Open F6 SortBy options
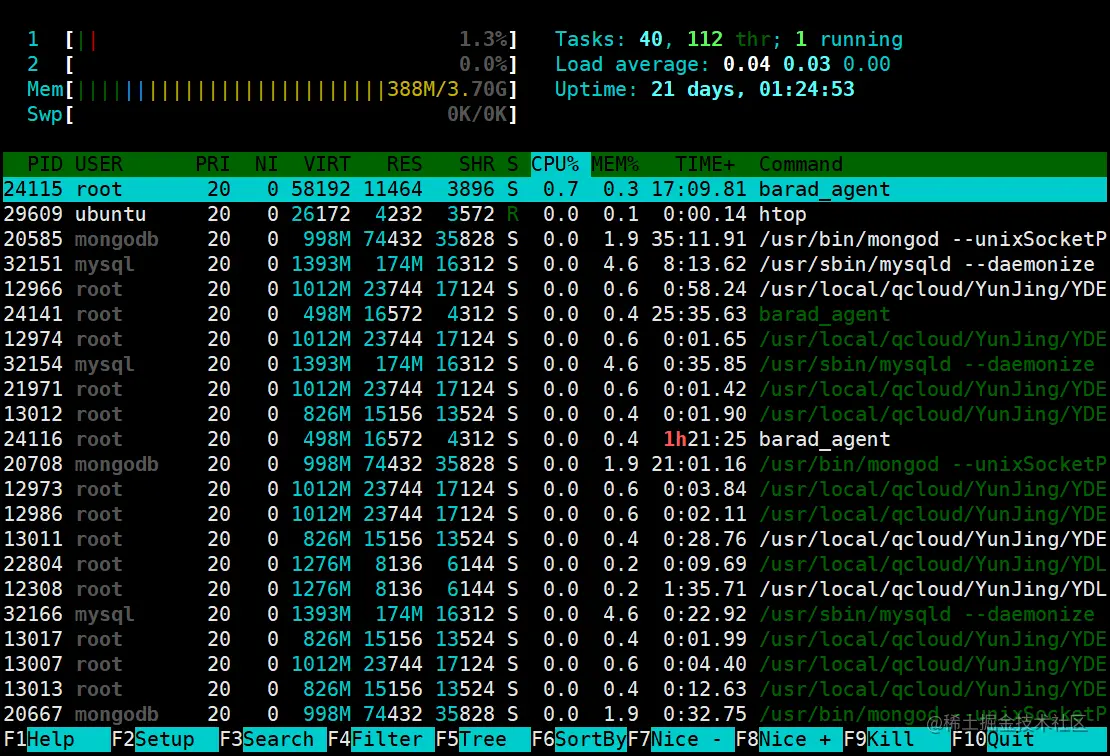Screen dimensions: 1110x756 (x=579, y=739)
